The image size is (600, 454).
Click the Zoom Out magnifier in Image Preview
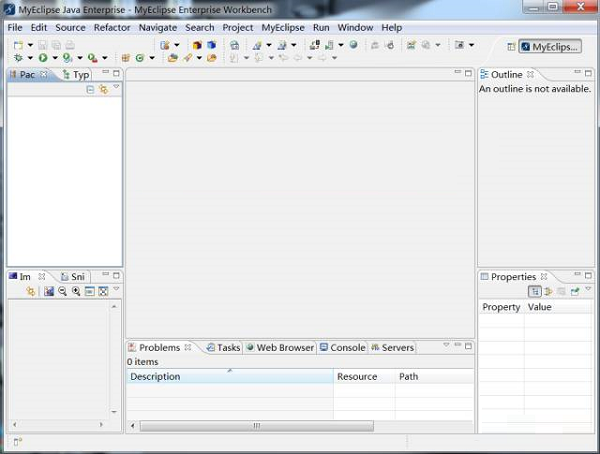pos(62,291)
